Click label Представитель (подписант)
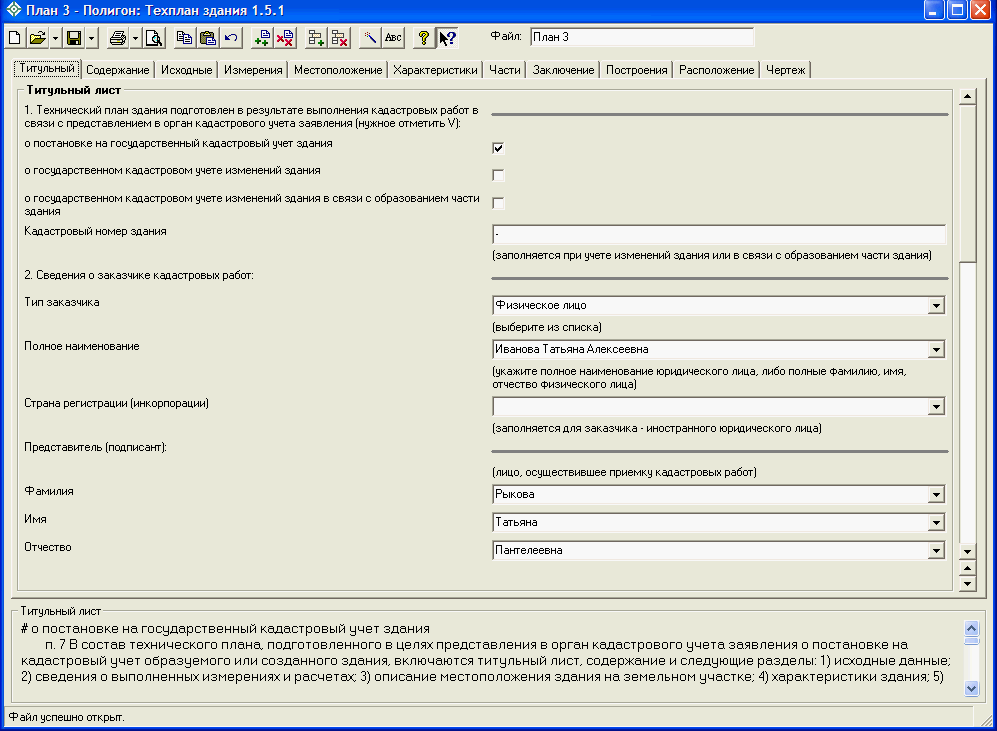997x731 pixels. (x=95, y=447)
